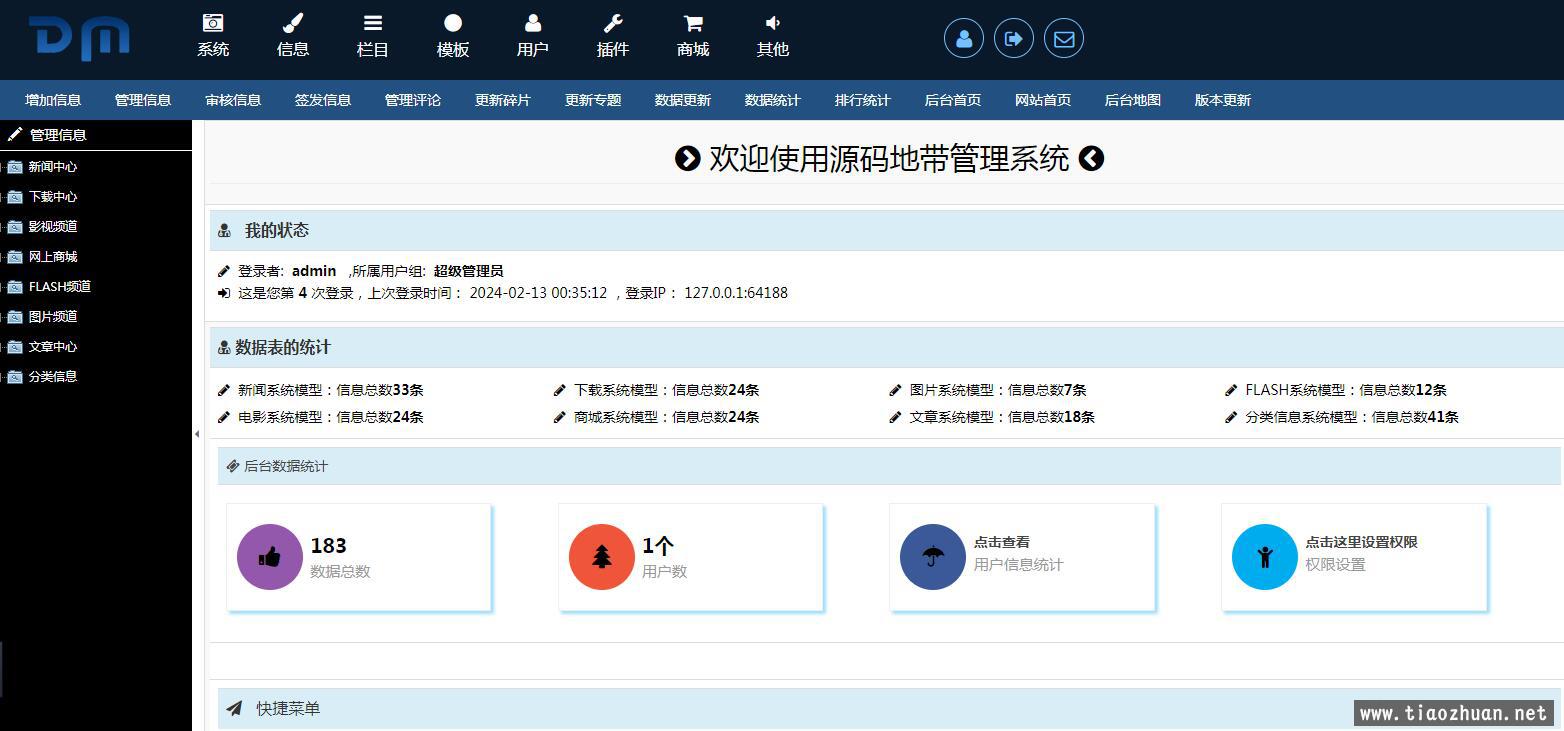Viewport: 1564px width, 731px height.
Task: Select 审核信息 submenu item
Action: [233, 100]
